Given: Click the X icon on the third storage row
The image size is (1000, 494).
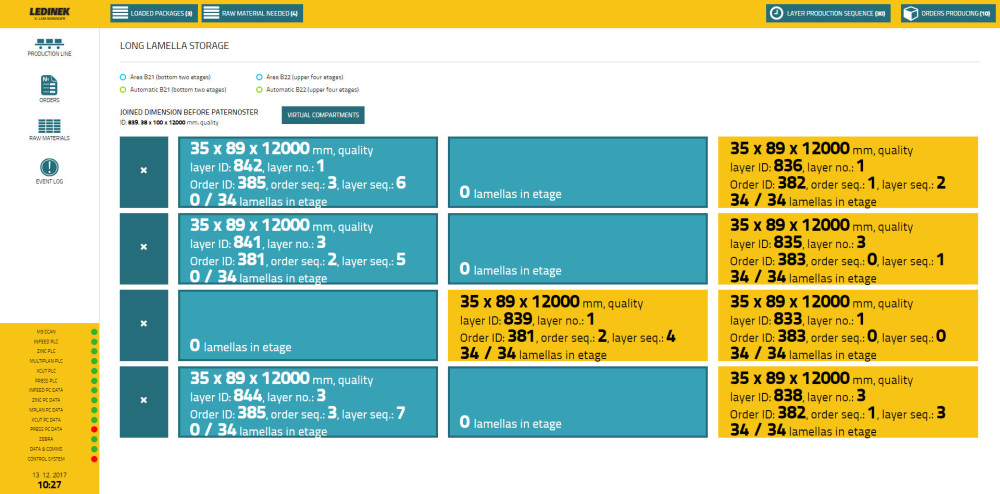Looking at the screenshot, I should (144, 324).
